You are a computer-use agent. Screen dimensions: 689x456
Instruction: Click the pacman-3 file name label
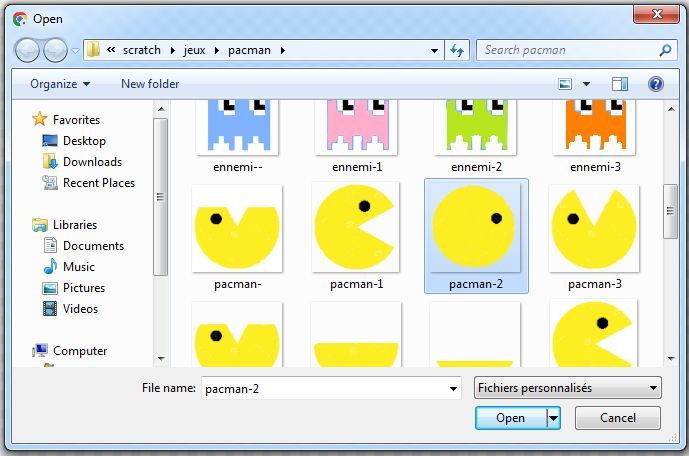[x=595, y=284]
